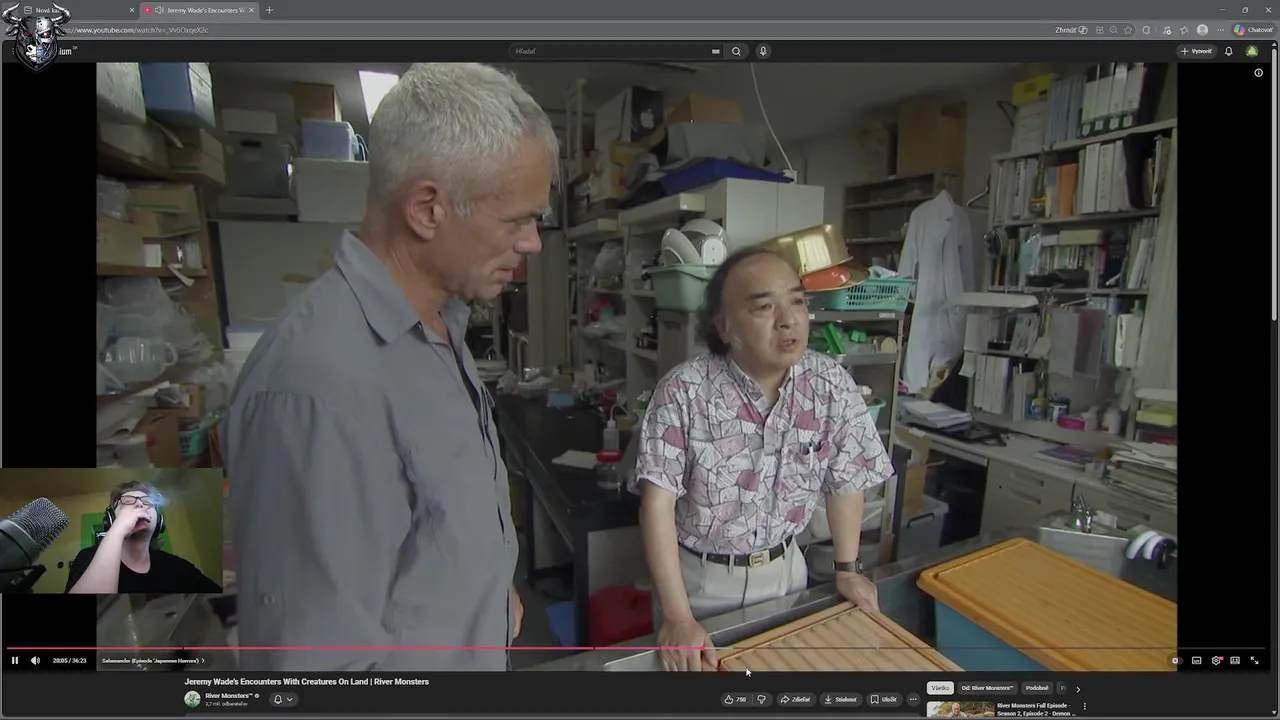Share the video via Zdieľať button

click(x=795, y=700)
